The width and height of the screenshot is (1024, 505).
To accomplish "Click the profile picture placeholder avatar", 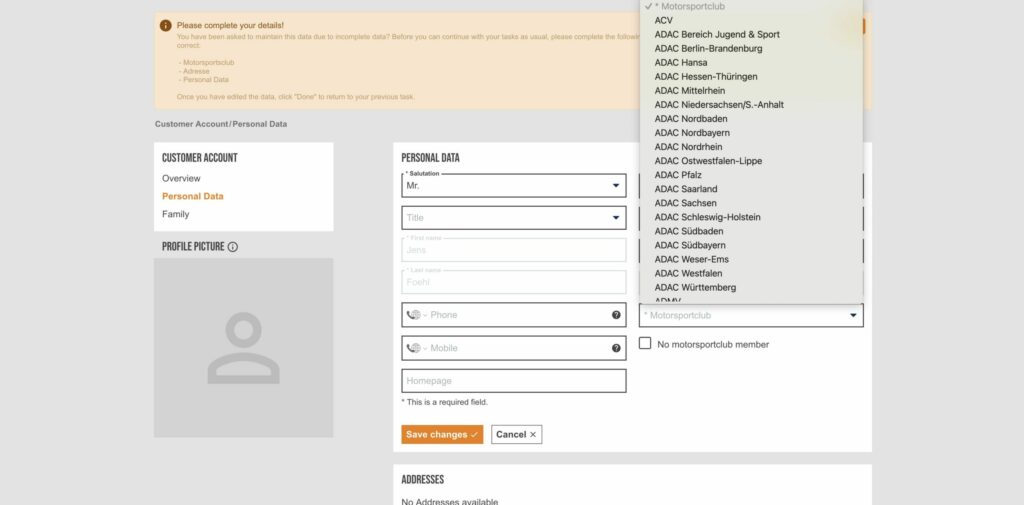I will [x=243, y=348].
